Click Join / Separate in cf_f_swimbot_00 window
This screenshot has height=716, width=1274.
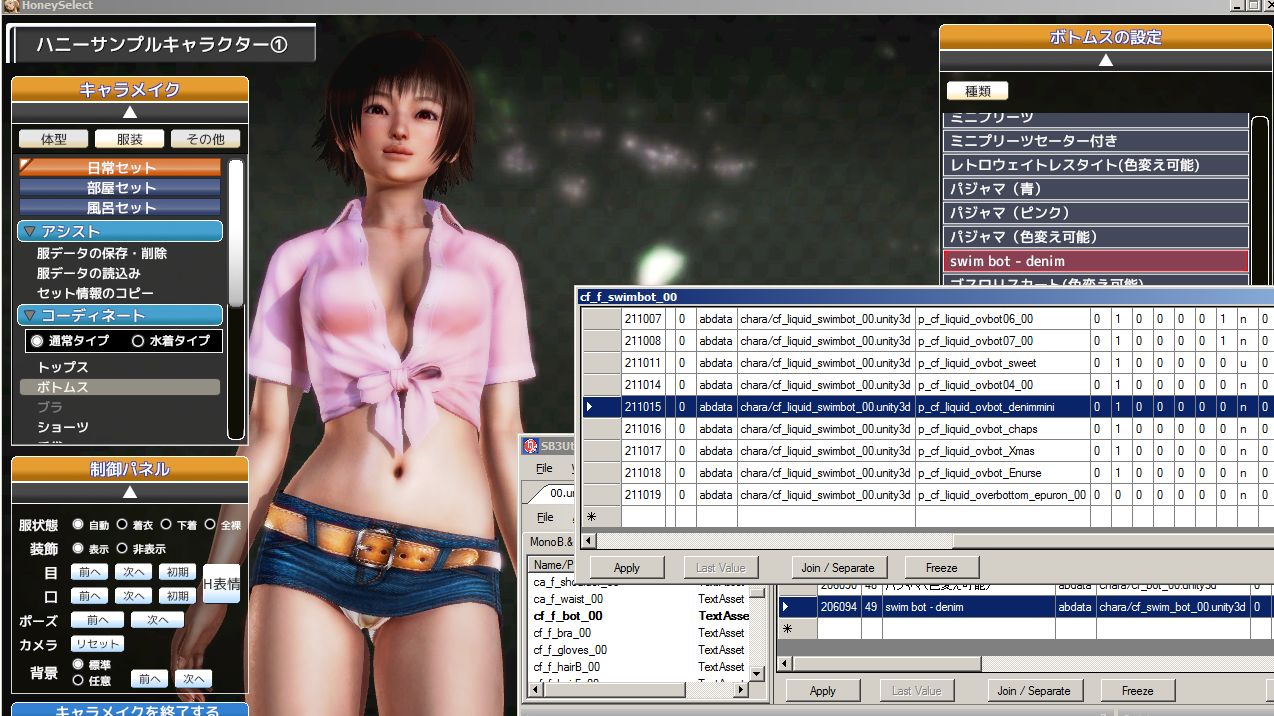click(837, 567)
